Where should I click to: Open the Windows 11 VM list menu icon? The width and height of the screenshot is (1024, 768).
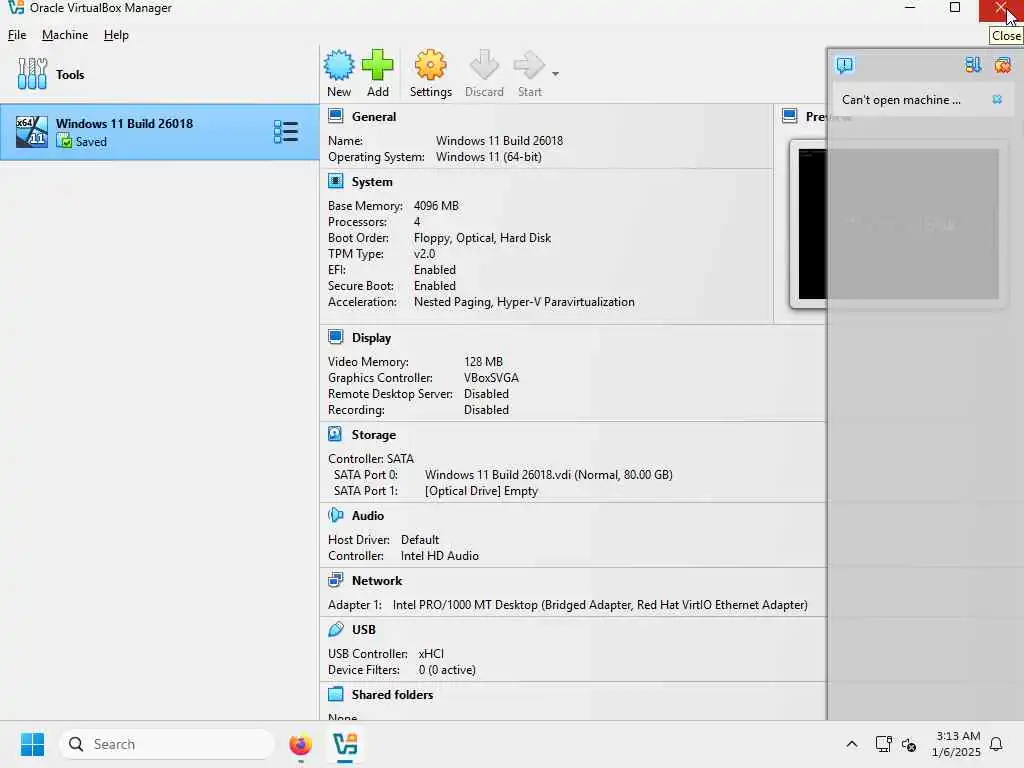[286, 132]
